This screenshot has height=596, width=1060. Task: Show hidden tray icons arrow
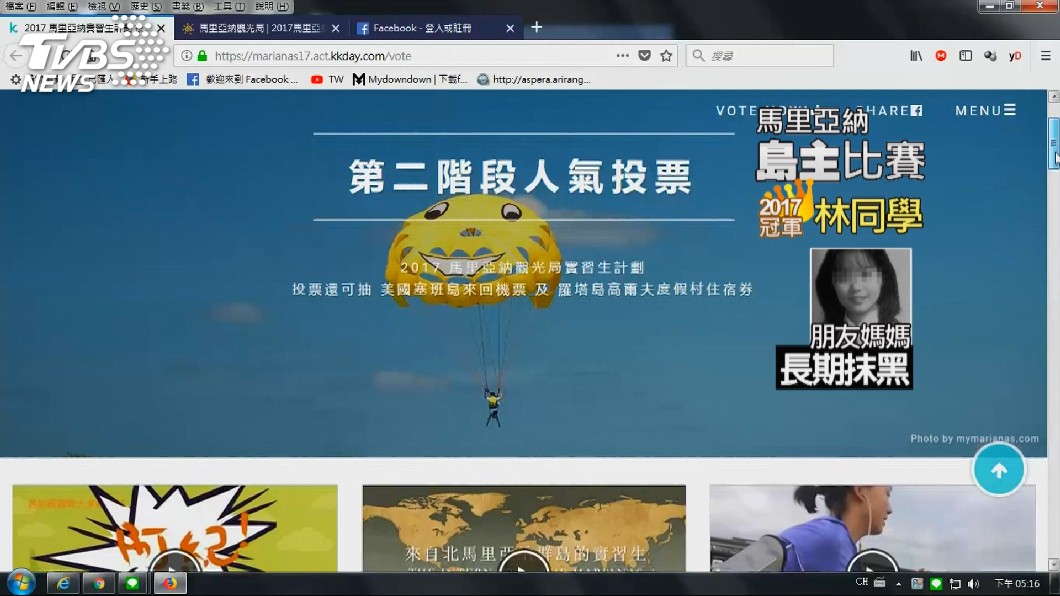pyautogui.click(x=898, y=584)
